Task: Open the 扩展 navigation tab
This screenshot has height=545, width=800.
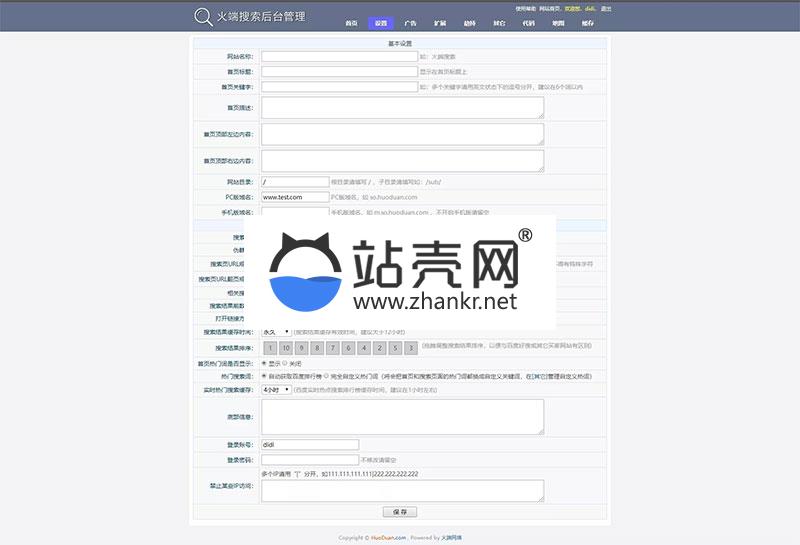Action: click(x=440, y=22)
